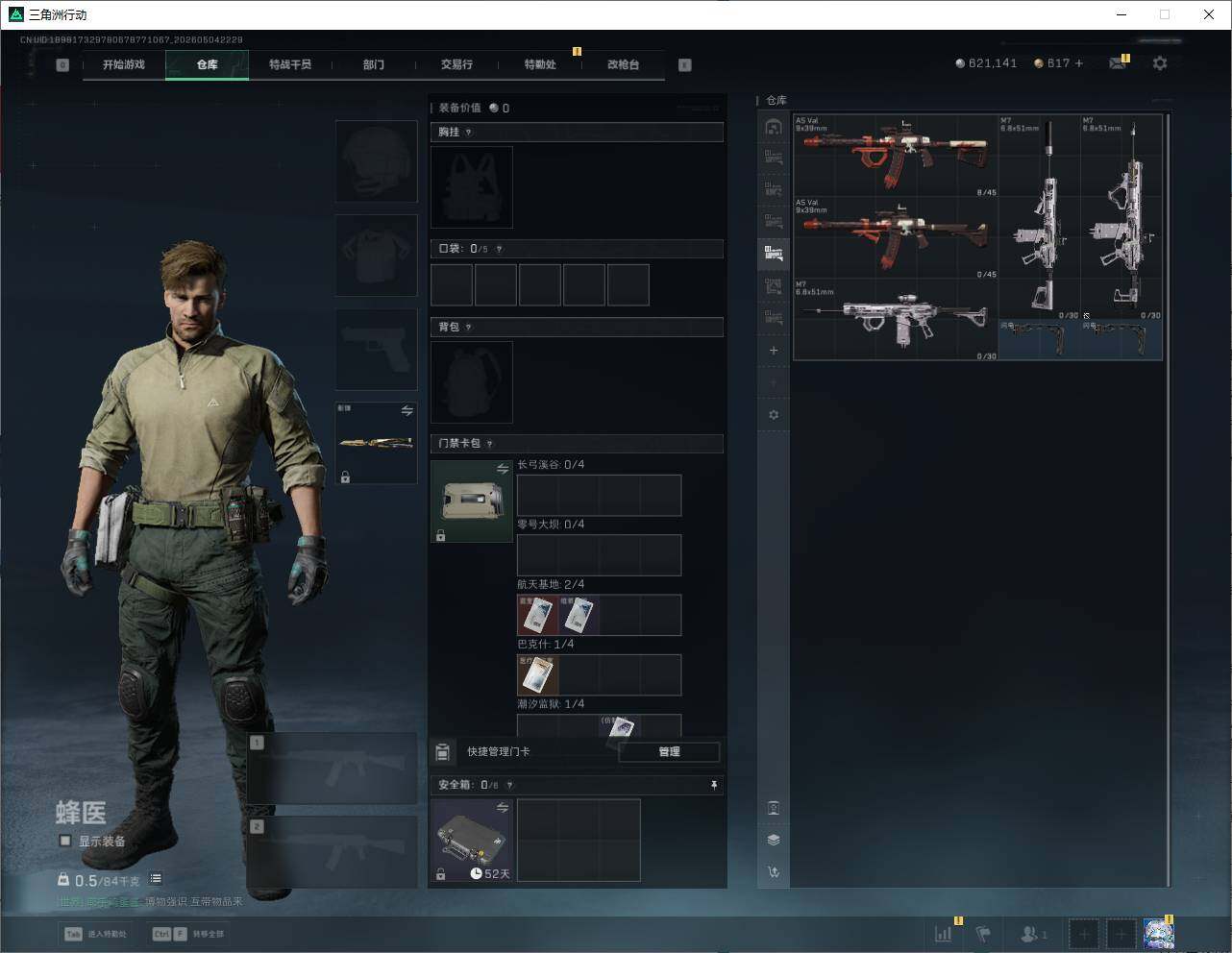Select the empty body armor slot
The image size is (1232, 953).
coord(376,255)
